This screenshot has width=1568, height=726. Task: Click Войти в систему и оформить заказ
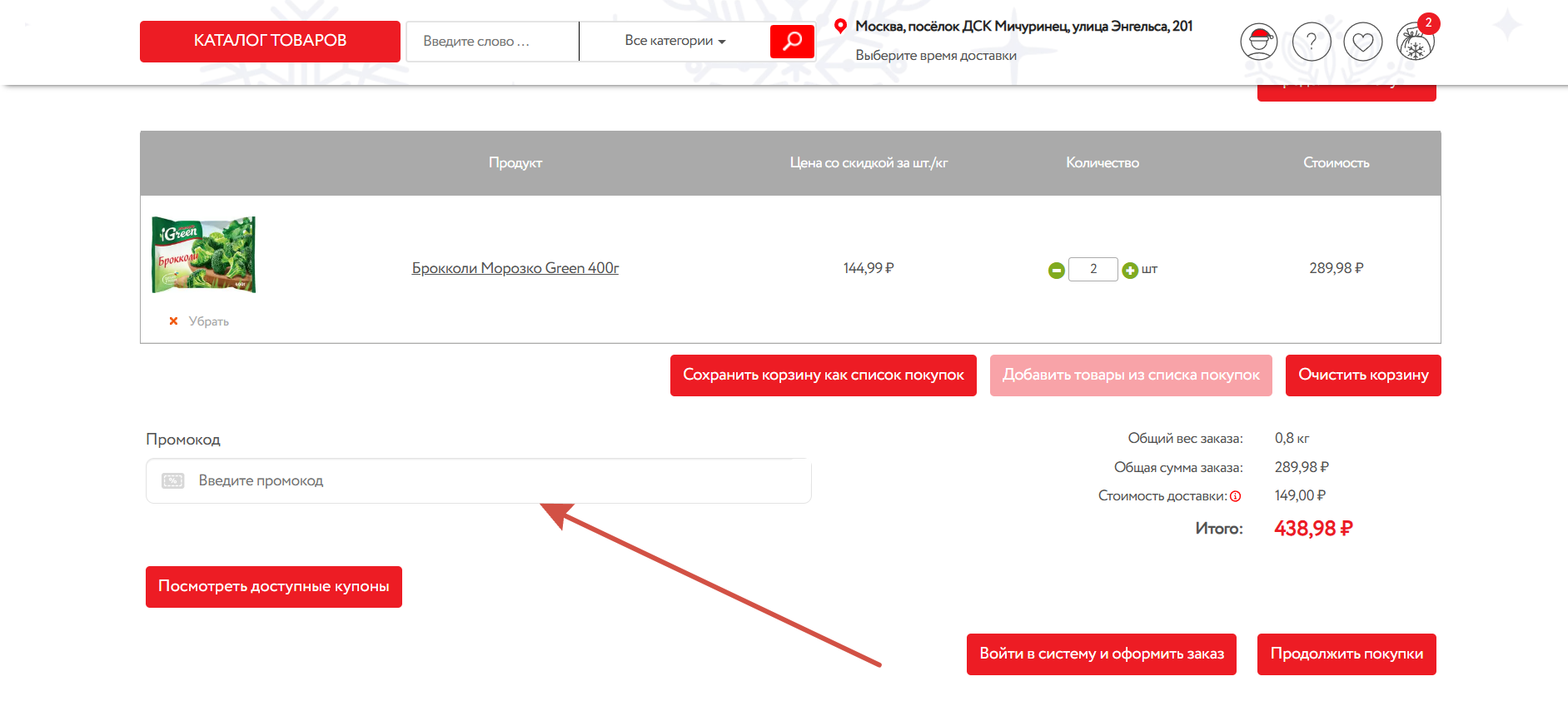(x=1102, y=654)
